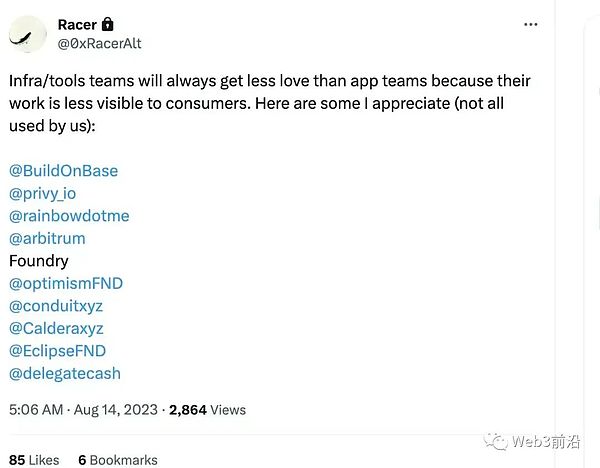Open the @delegatecash mention
The height and width of the screenshot is (468, 600).
pos(64,373)
